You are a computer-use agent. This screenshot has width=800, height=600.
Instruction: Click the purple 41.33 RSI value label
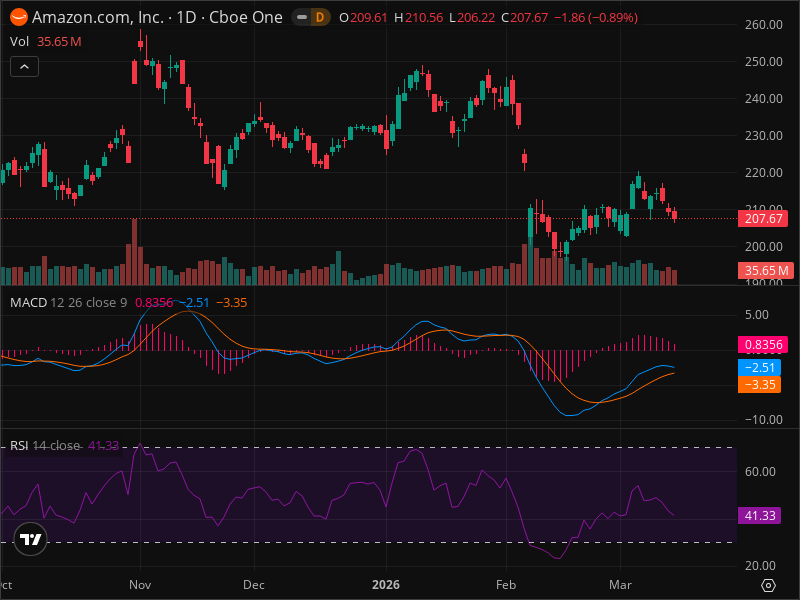click(x=759, y=516)
